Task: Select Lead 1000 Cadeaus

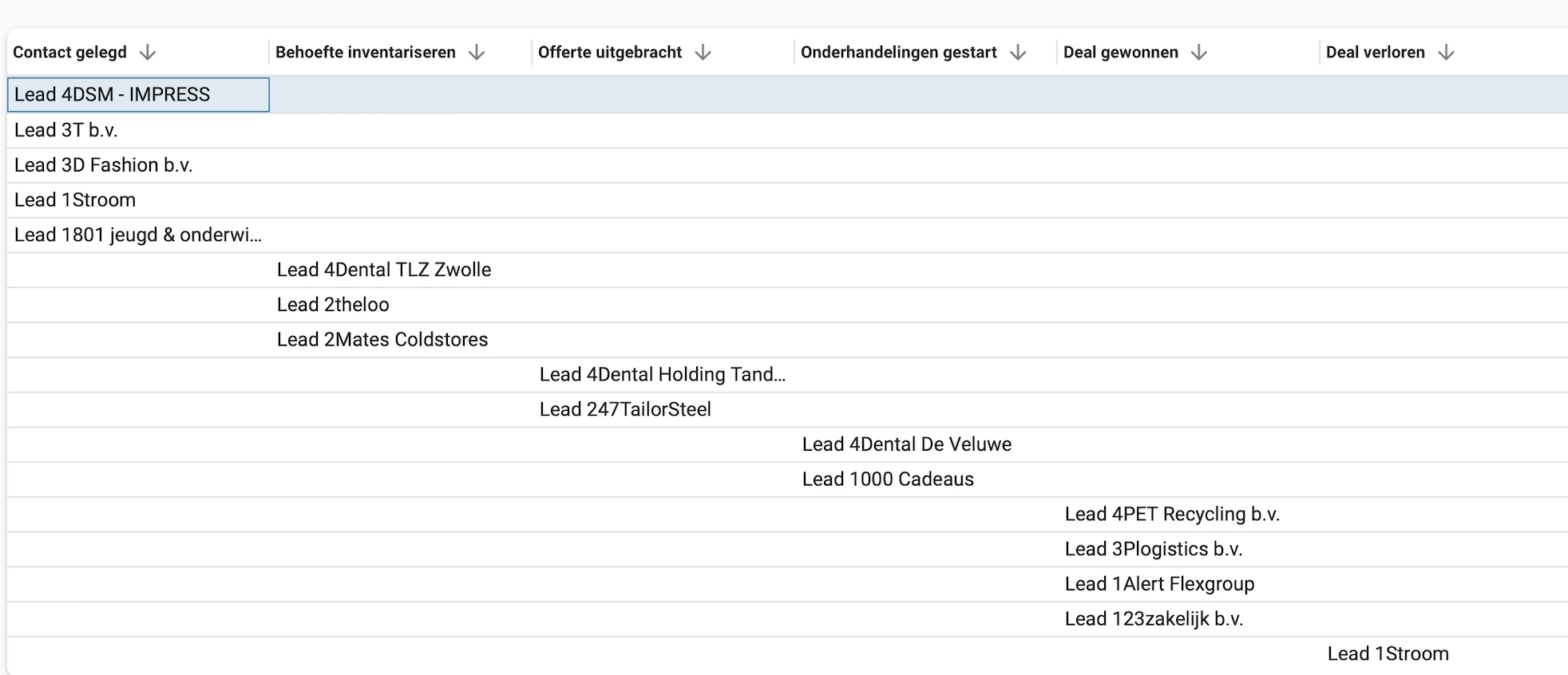Action: [x=888, y=480]
